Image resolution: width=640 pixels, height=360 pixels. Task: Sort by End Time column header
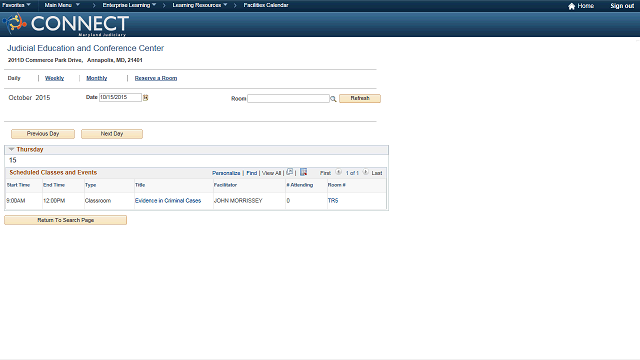tap(54, 185)
